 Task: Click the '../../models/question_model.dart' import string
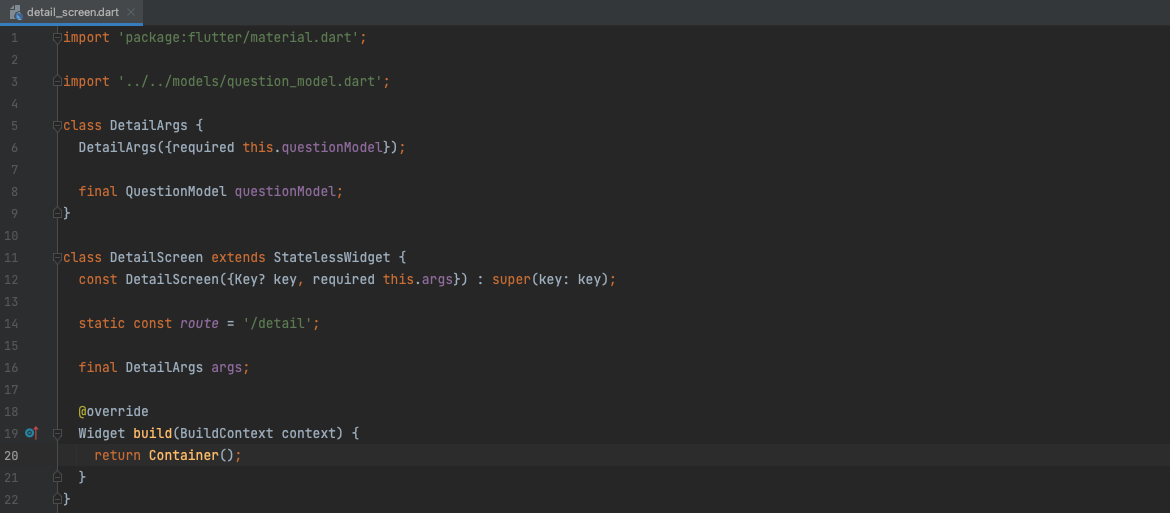251,81
